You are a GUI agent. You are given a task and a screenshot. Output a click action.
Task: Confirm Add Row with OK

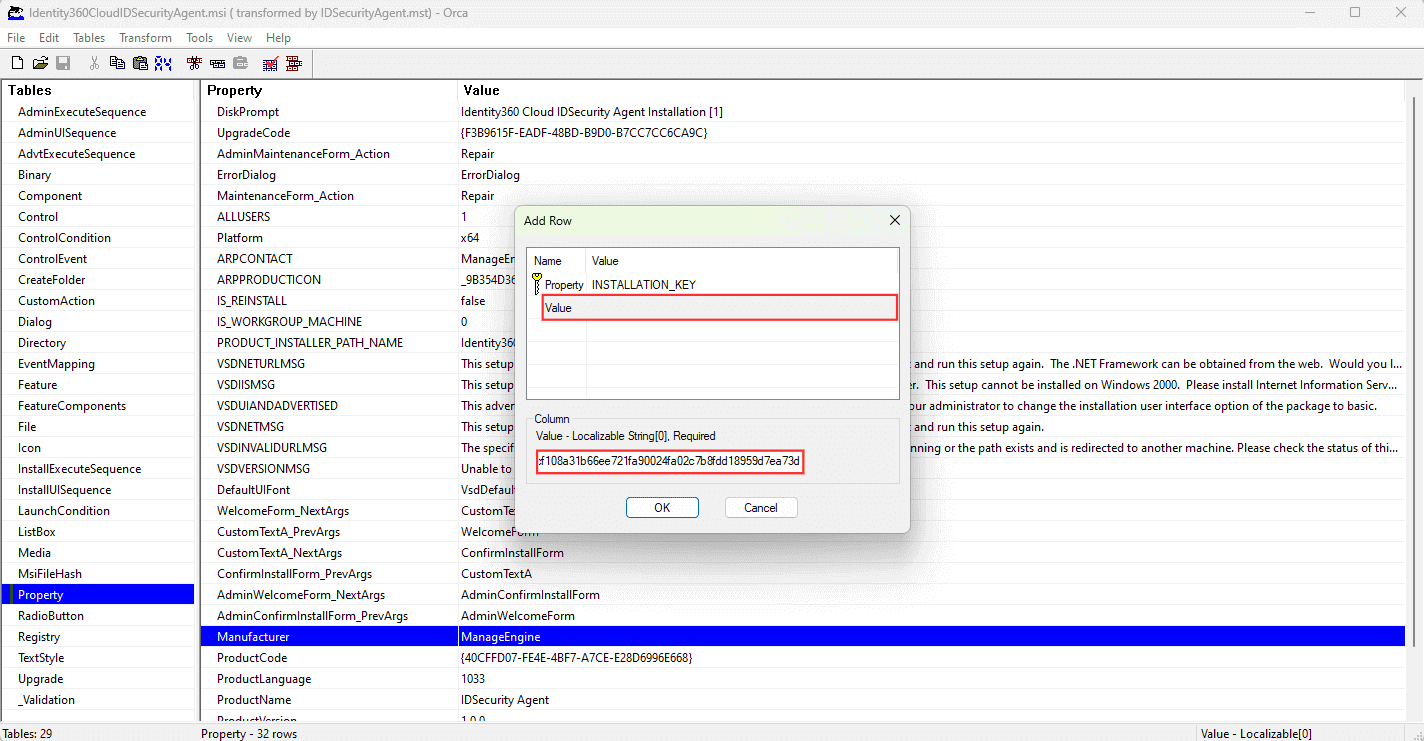coord(662,507)
